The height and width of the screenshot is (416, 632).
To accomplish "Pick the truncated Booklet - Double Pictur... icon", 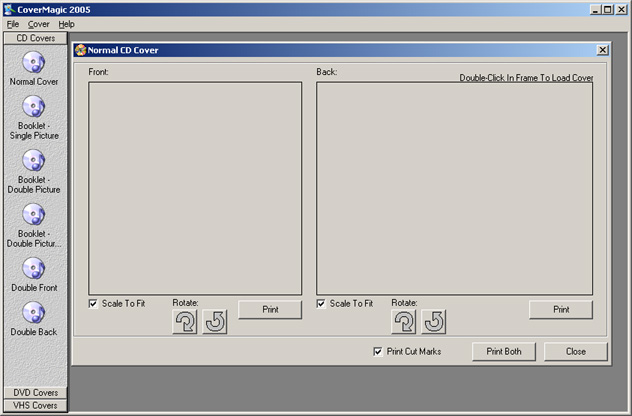I will (33, 214).
